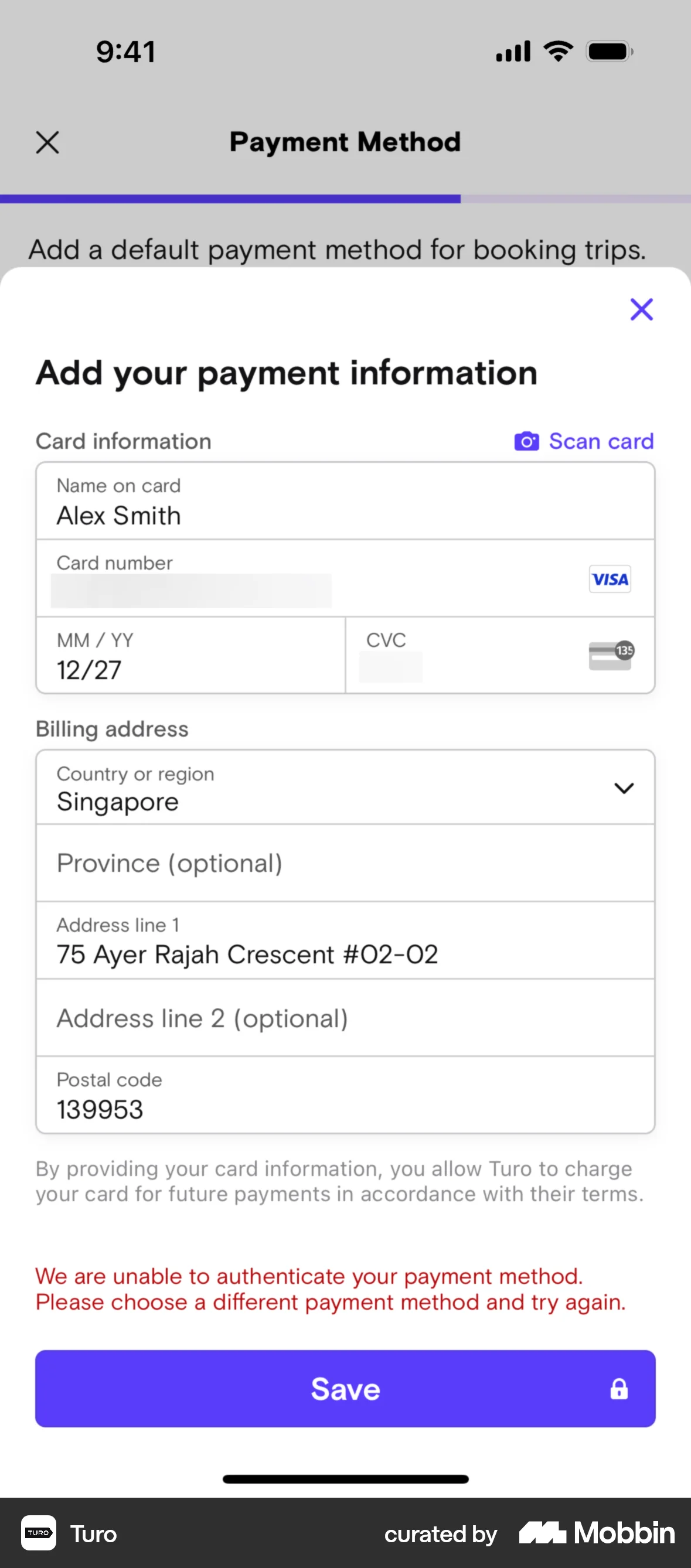Image resolution: width=691 pixels, height=1568 pixels.
Task: Tap the Mobbin logo
Action: coord(597,1533)
